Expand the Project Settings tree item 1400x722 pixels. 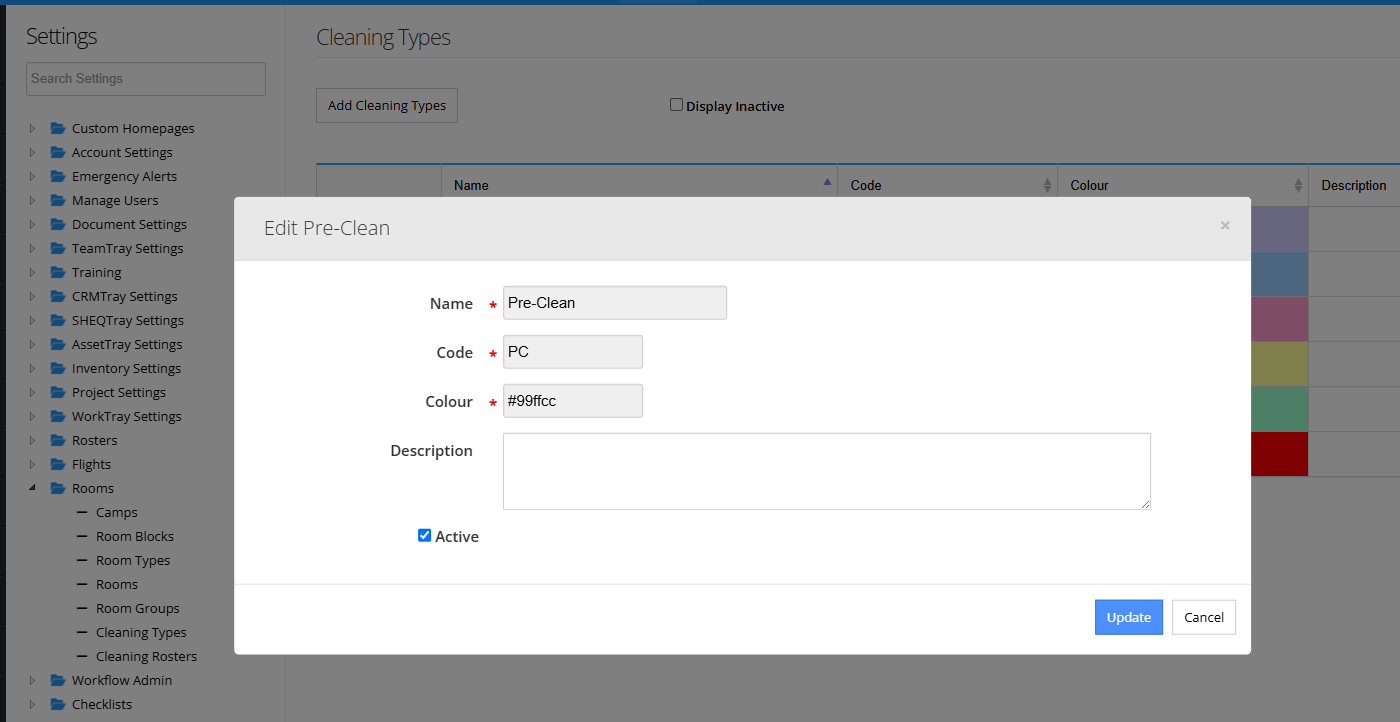point(31,392)
